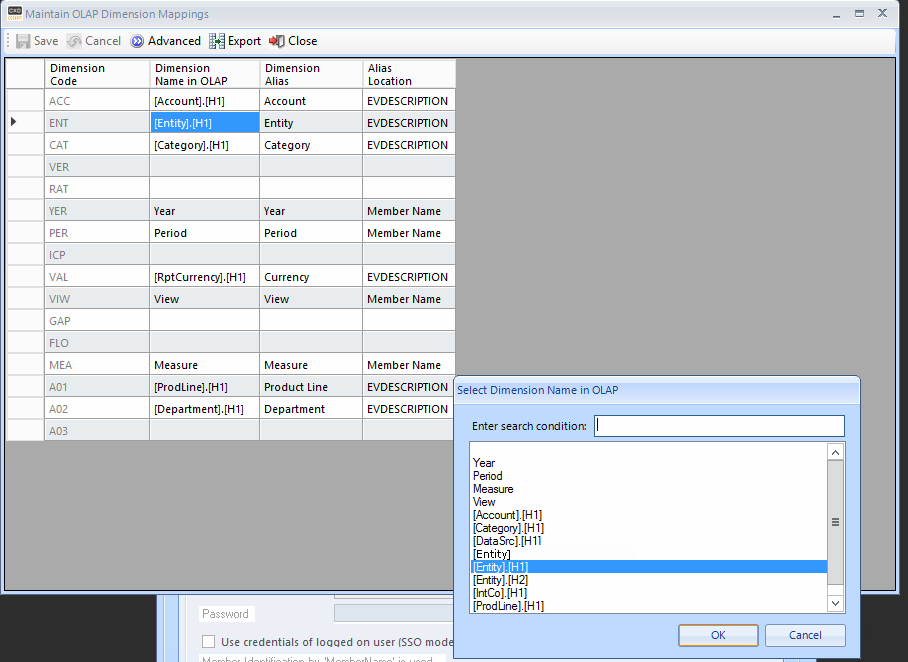Click the Save disk icon in toolbar

point(23,41)
